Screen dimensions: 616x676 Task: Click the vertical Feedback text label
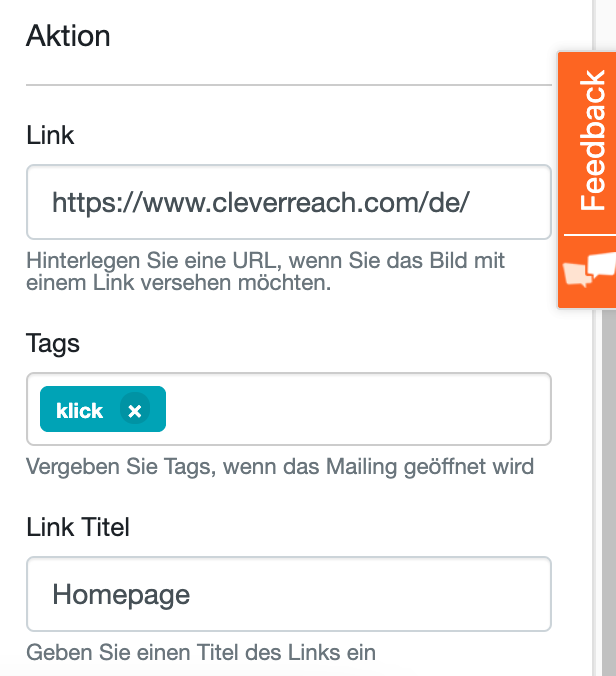pos(592,140)
